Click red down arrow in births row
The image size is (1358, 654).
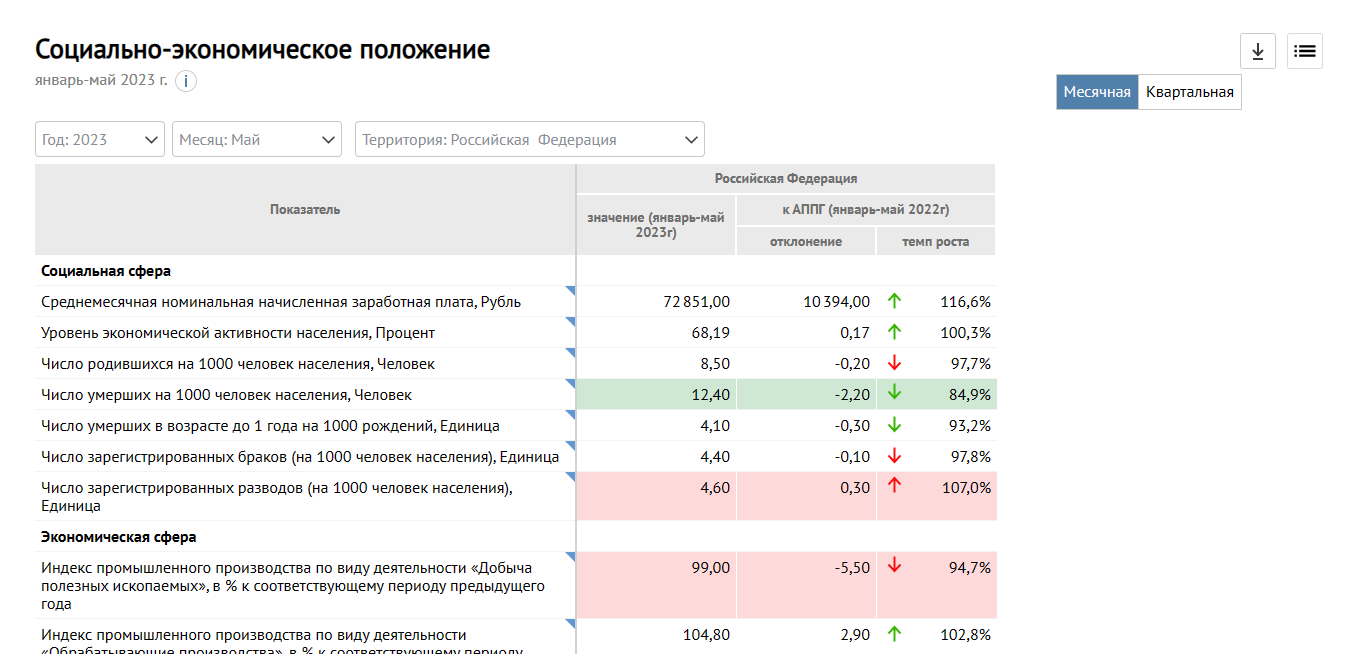[894, 362]
